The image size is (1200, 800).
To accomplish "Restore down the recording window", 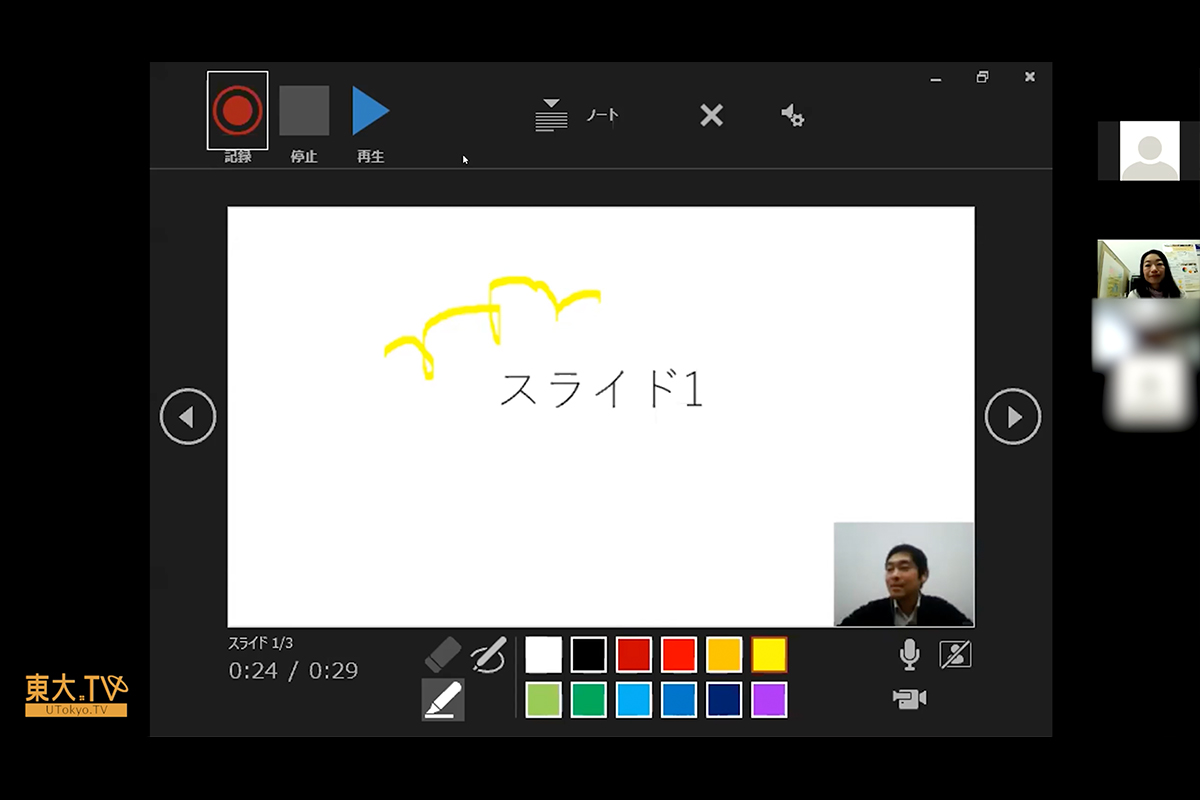I will [x=983, y=77].
